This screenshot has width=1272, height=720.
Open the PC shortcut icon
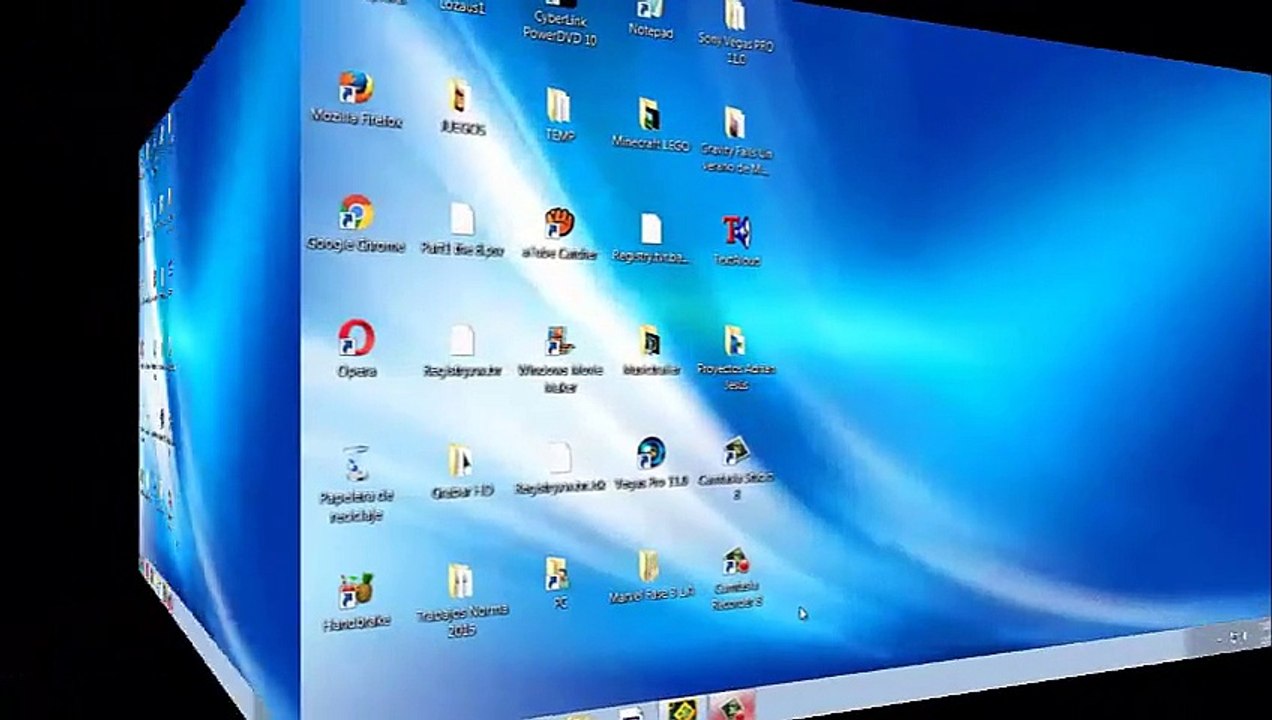click(558, 574)
